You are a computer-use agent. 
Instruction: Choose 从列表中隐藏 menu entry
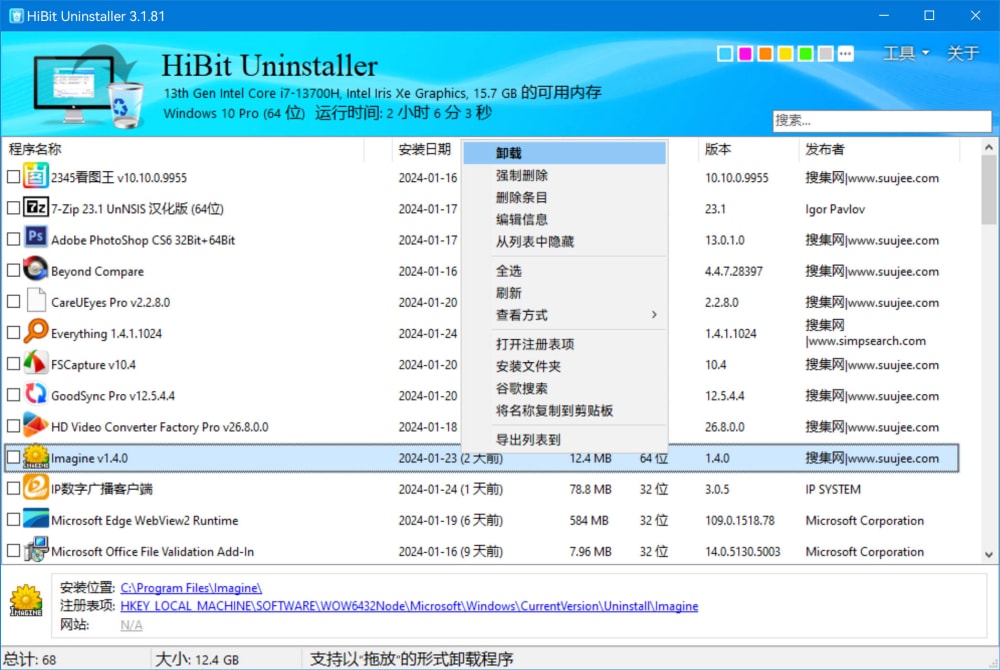click(x=564, y=242)
